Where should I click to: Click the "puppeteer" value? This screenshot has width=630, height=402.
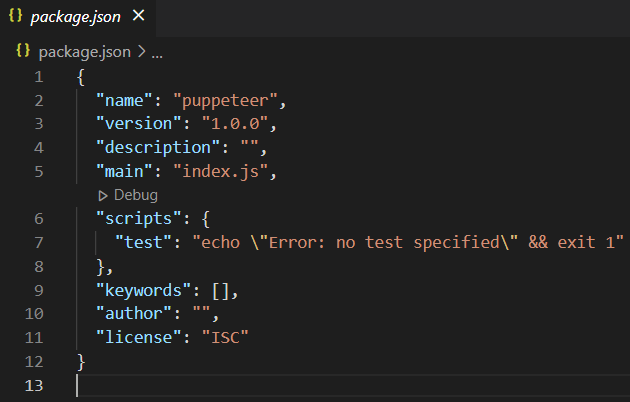[x=225, y=100]
